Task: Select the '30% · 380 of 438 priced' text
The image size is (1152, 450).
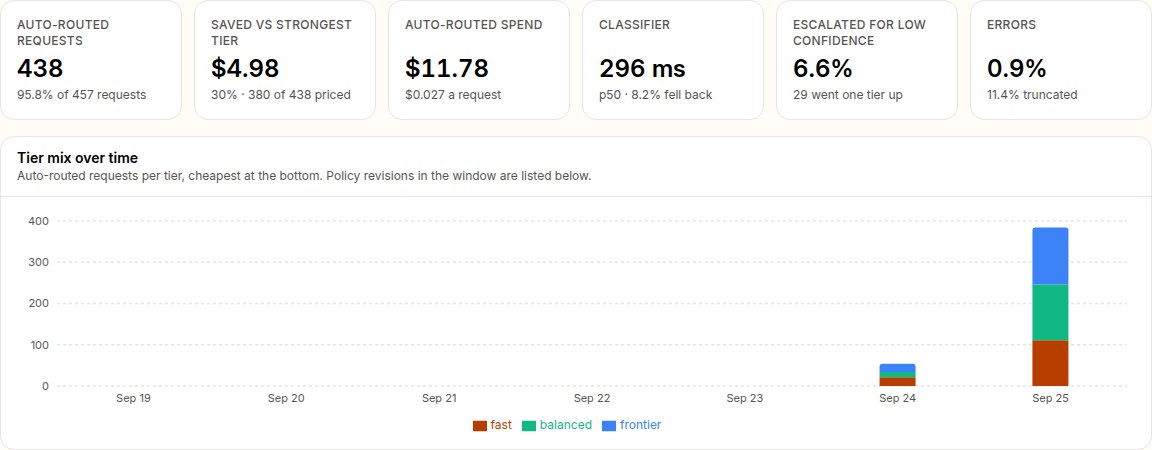Action: tap(281, 95)
